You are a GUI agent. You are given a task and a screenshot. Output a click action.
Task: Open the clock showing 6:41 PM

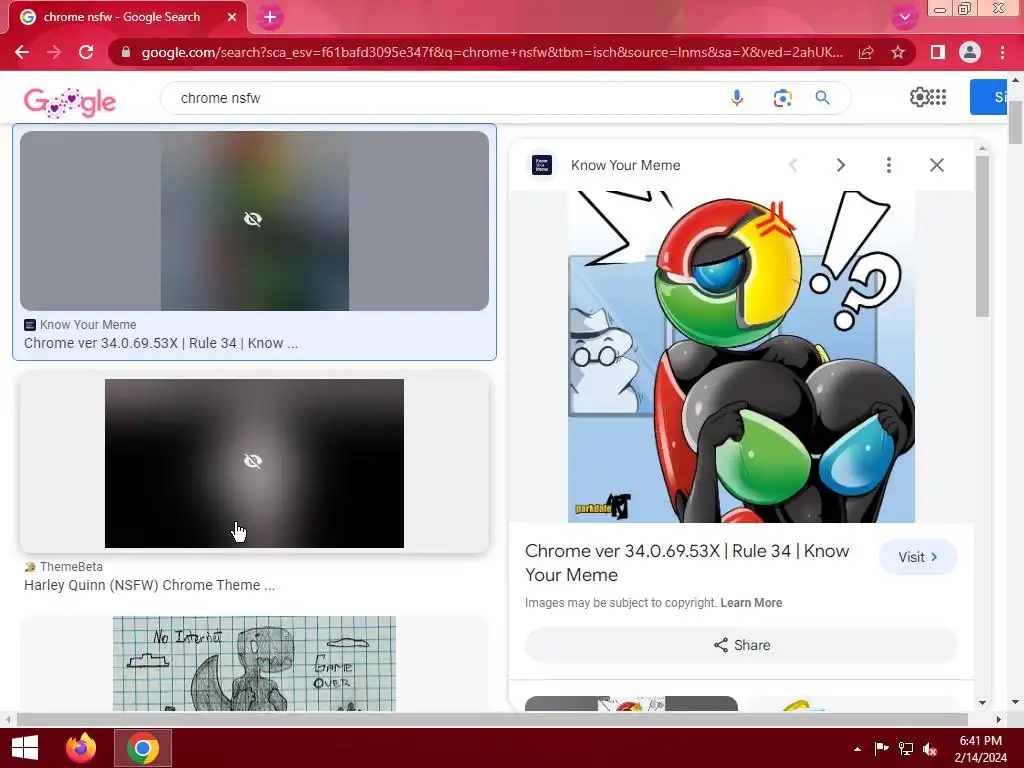pos(980,748)
